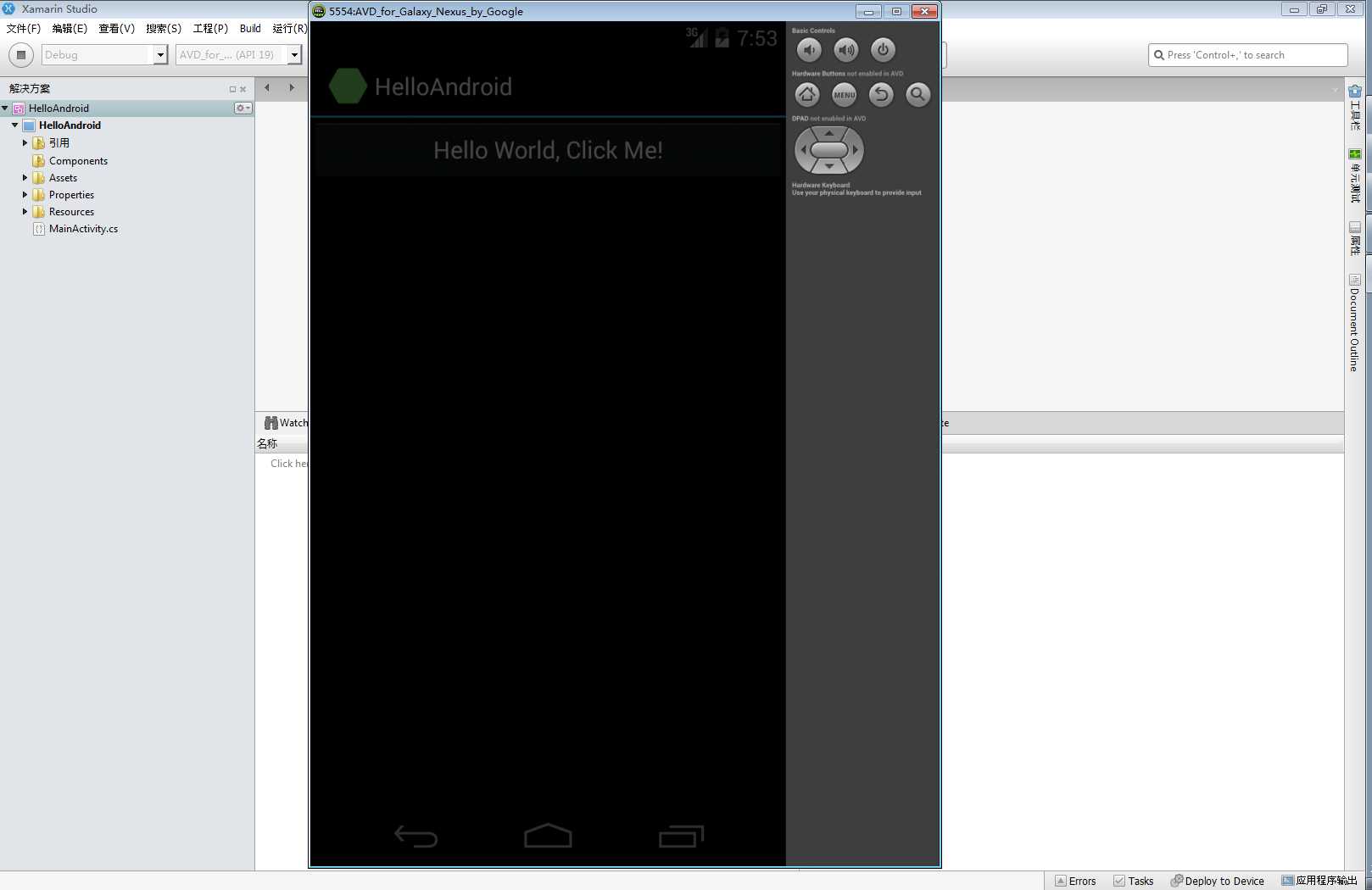This screenshot has width=1372, height=890.
Task: Open the document tabs dropdown arrow
Action: point(1335,90)
